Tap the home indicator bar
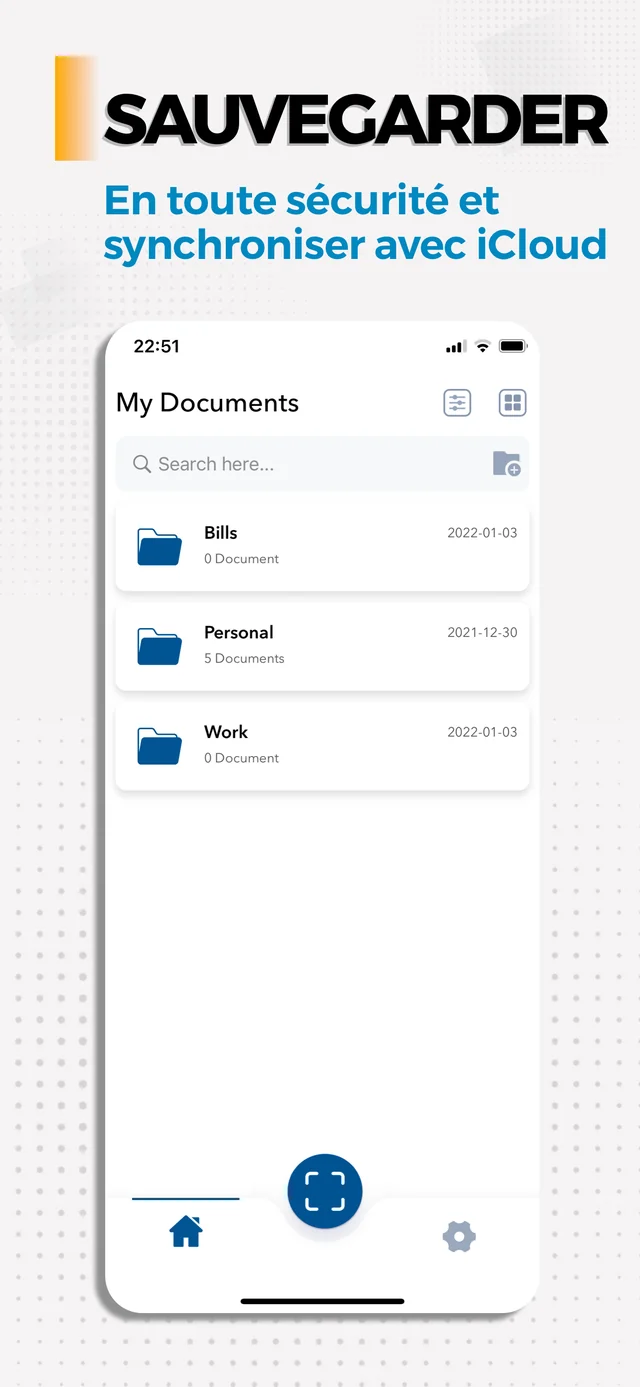This screenshot has width=640, height=1387. coord(322,1301)
